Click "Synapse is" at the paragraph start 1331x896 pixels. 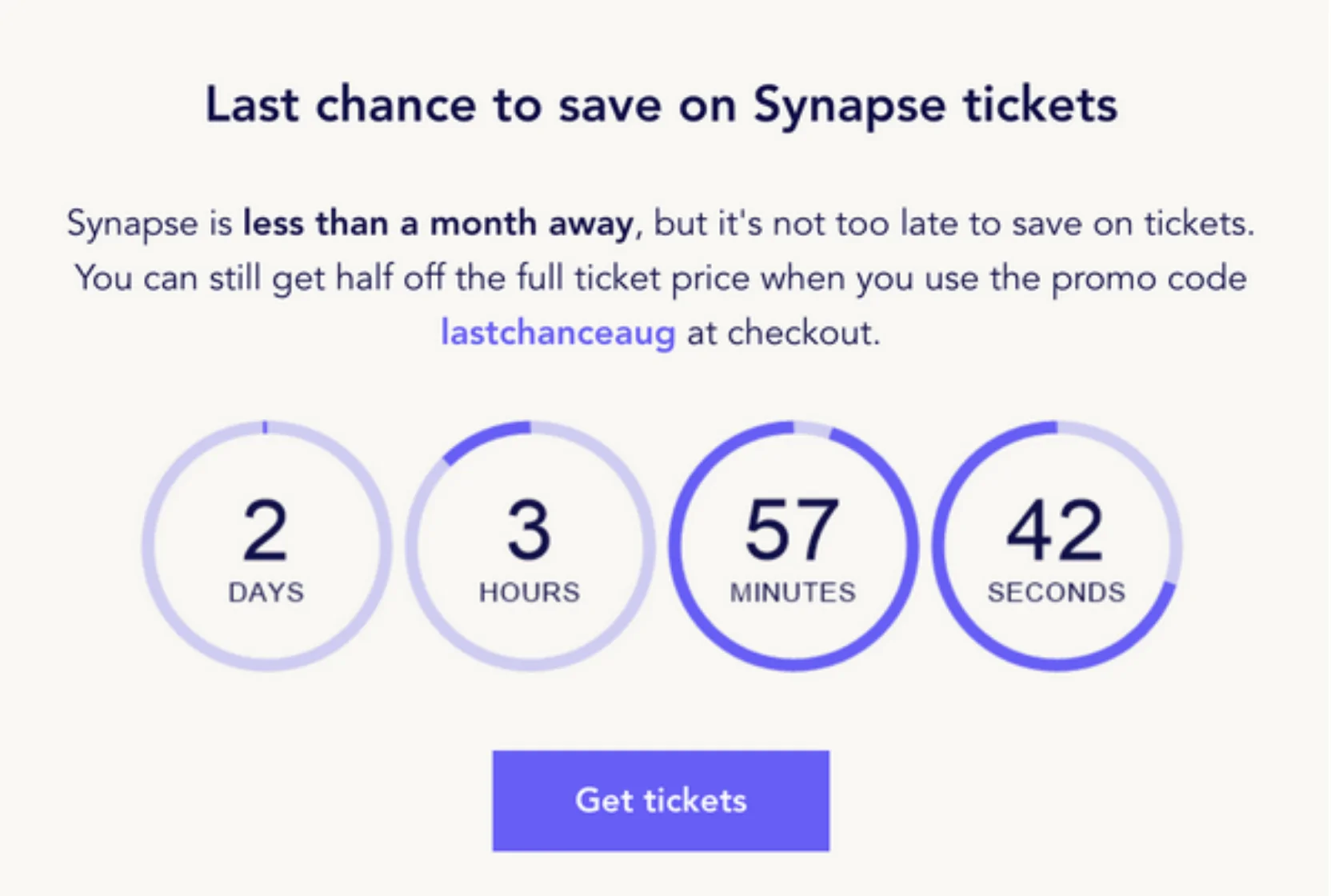[149, 223]
